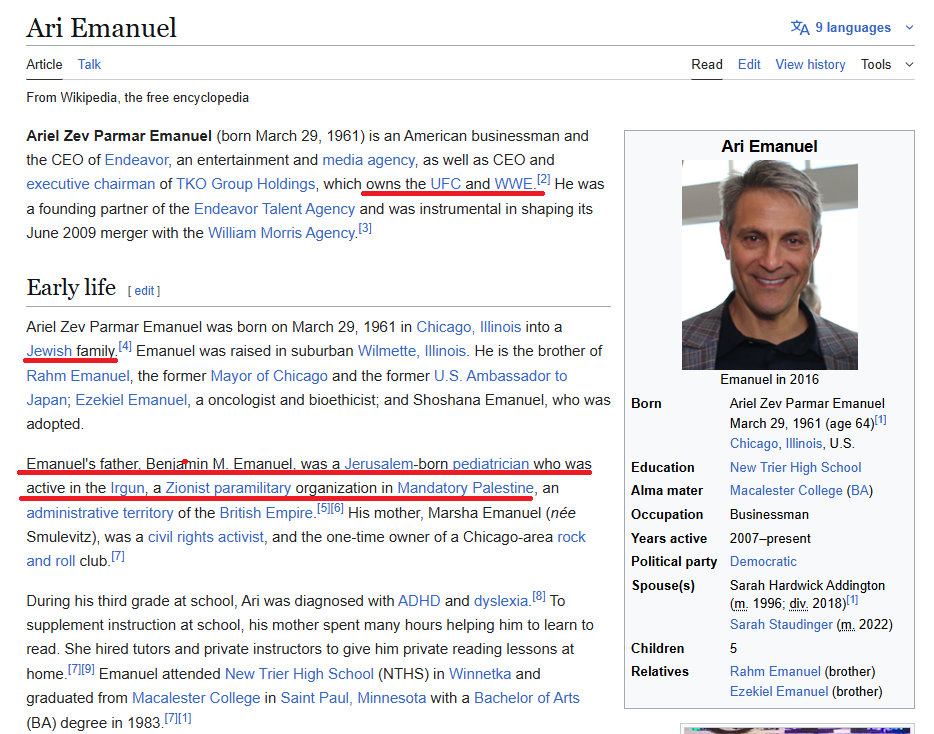Open the British Empire link
The width and height of the screenshot is (934, 734).
coord(266,513)
